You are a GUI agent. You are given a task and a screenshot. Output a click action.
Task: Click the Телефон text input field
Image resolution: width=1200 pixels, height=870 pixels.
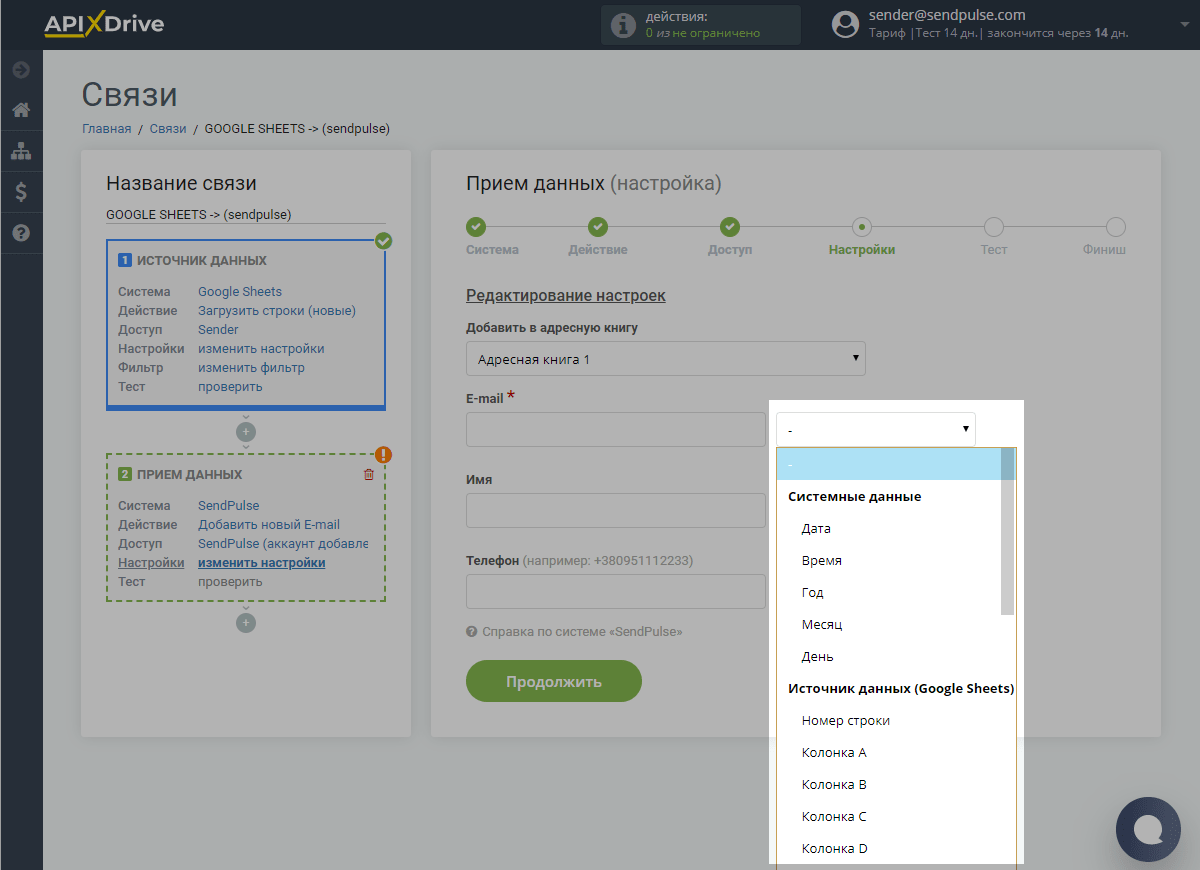pos(616,591)
